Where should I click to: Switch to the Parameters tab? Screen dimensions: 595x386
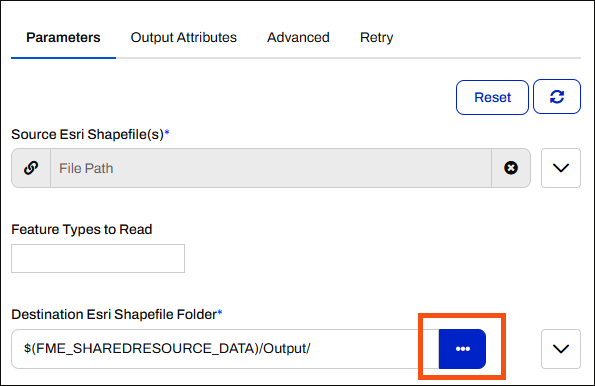coord(63,38)
